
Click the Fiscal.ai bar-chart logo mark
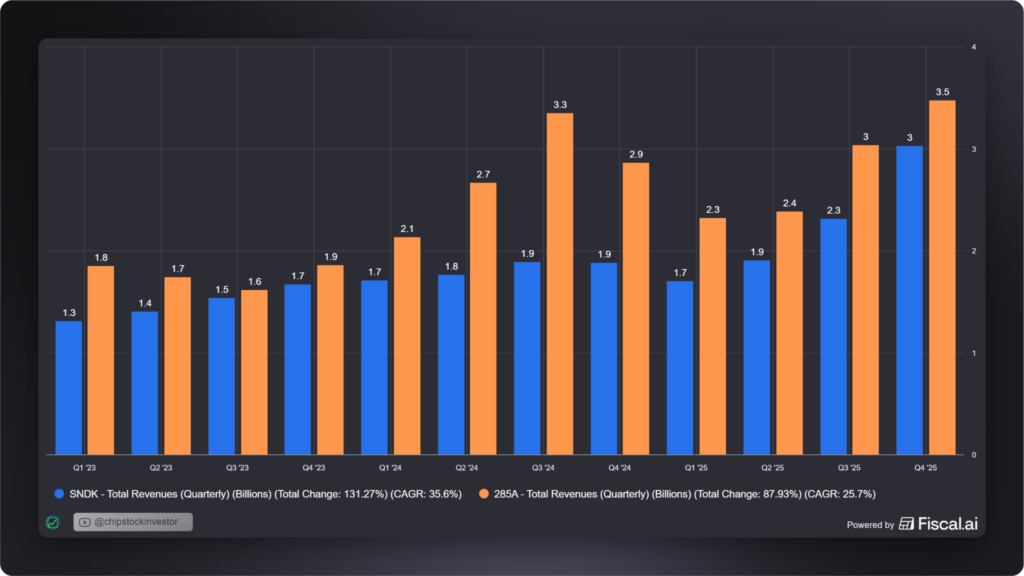pos(908,523)
